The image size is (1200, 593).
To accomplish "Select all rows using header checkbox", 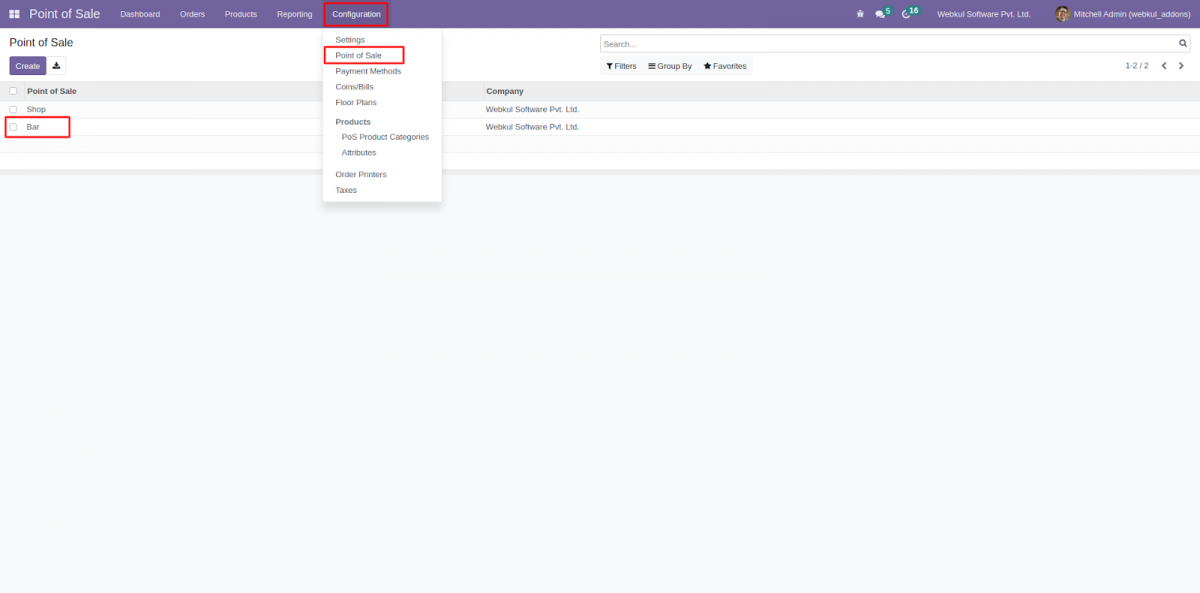I will tap(13, 91).
